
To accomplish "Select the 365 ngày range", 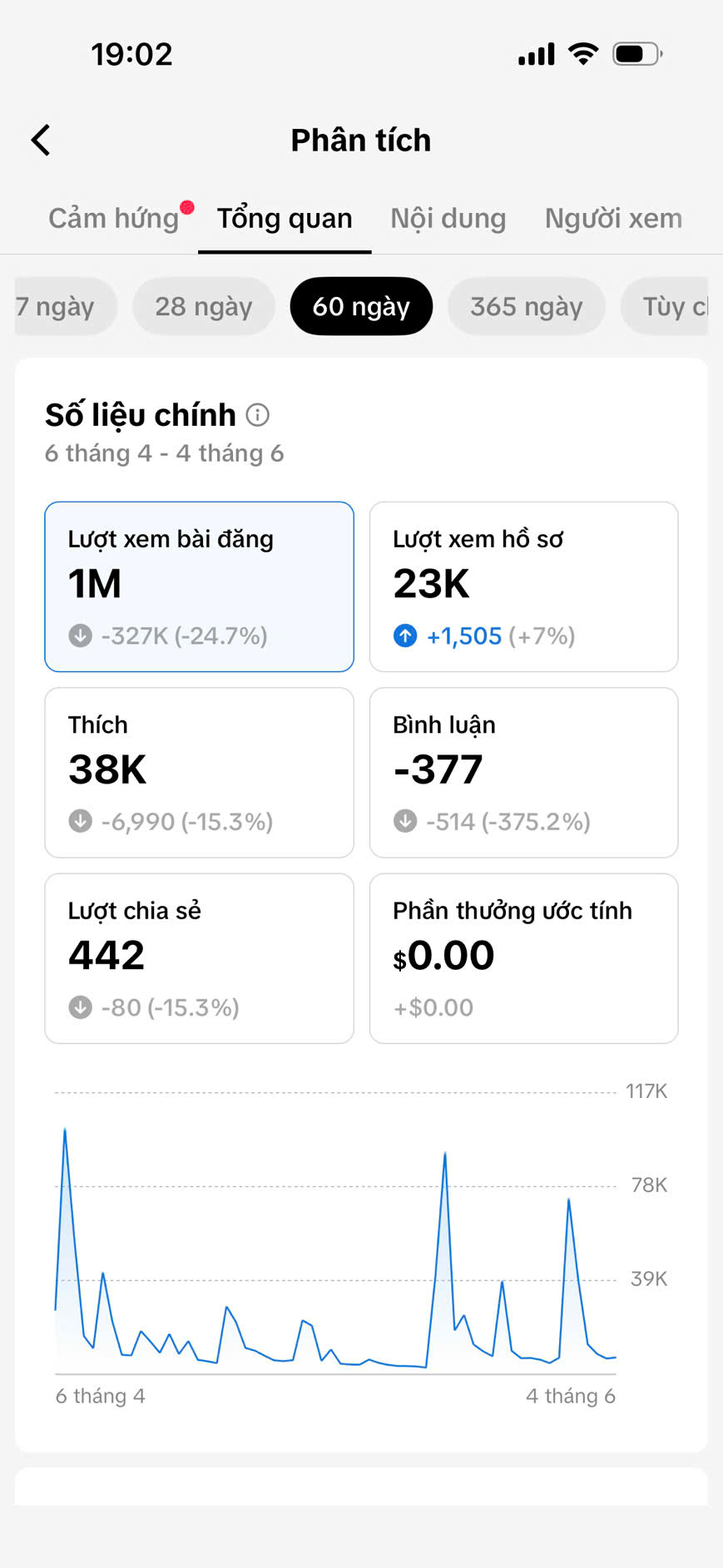I will click(527, 306).
